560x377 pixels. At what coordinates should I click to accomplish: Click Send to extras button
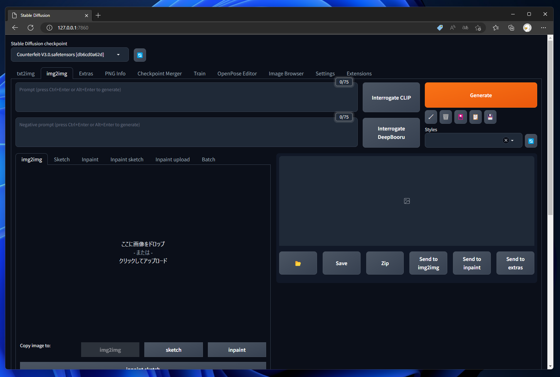tap(515, 263)
